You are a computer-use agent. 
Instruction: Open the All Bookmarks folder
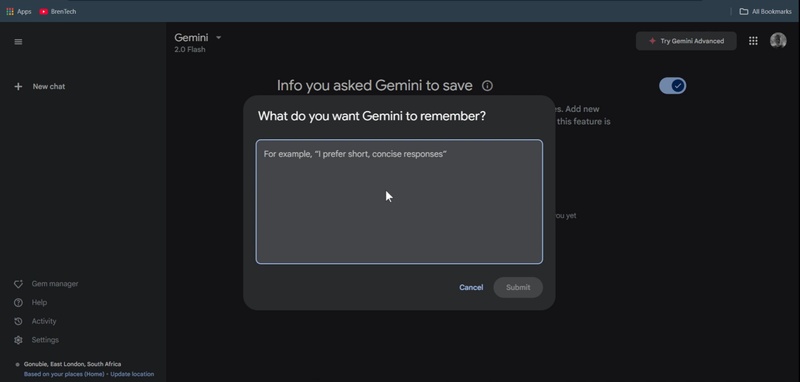click(x=766, y=11)
